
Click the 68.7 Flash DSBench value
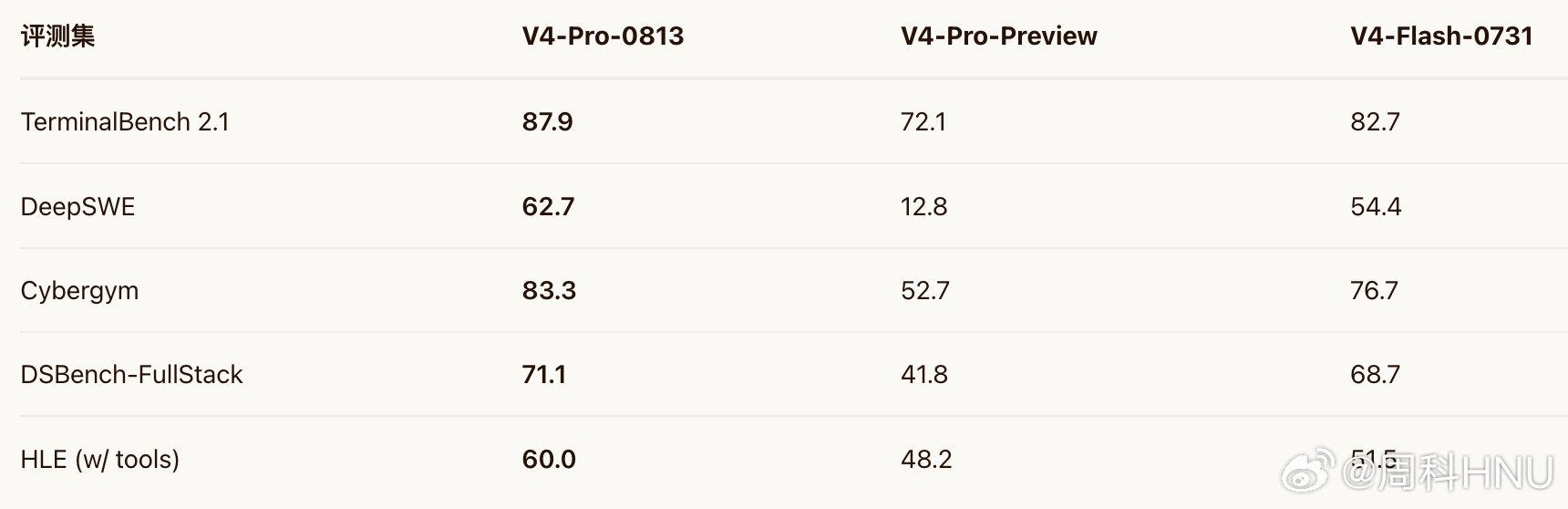1375,375
